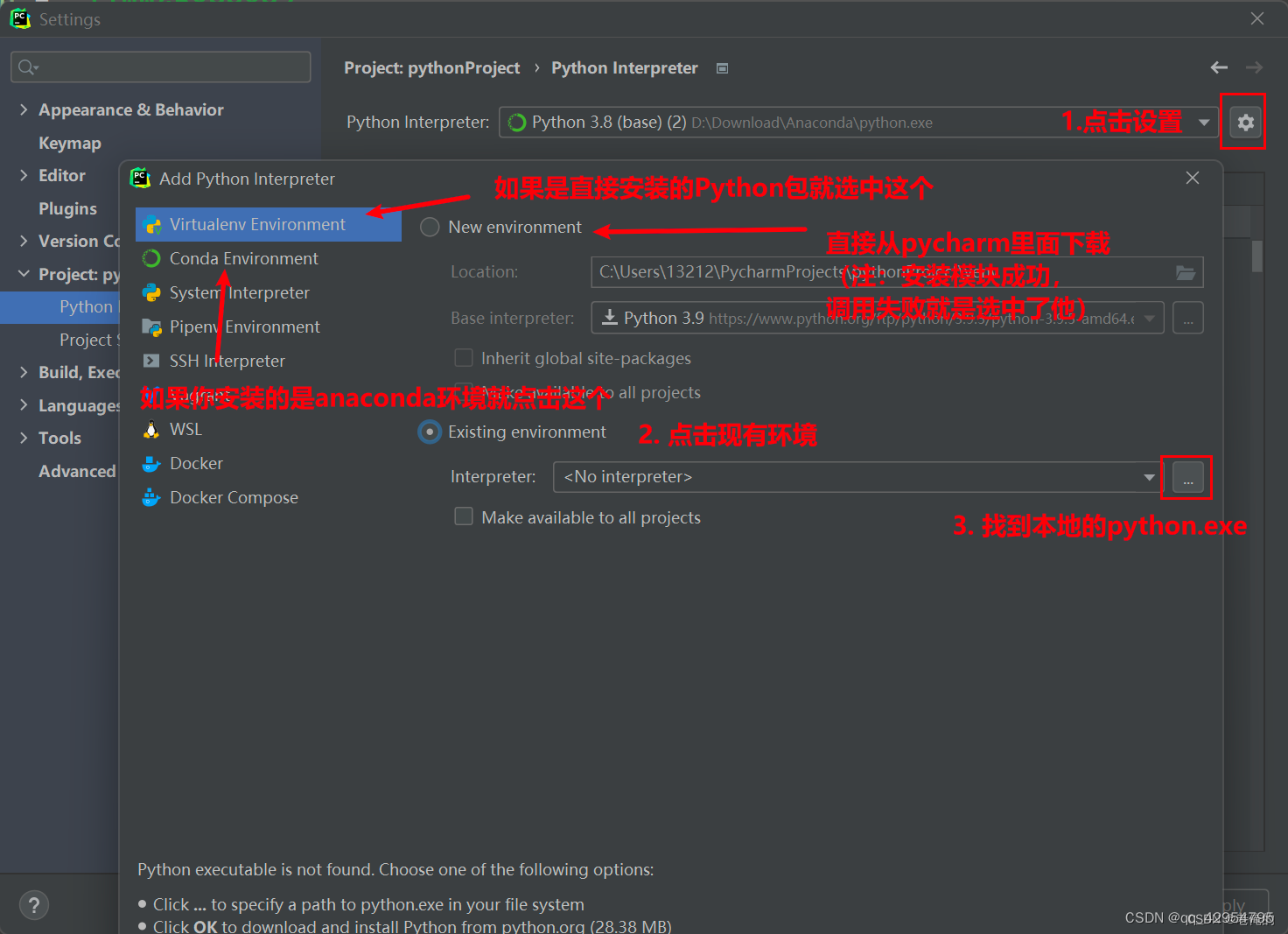This screenshot has width=1288, height=934.
Task: Click the PyCharm logo in Add Python Interpreter title
Action: pos(140,179)
